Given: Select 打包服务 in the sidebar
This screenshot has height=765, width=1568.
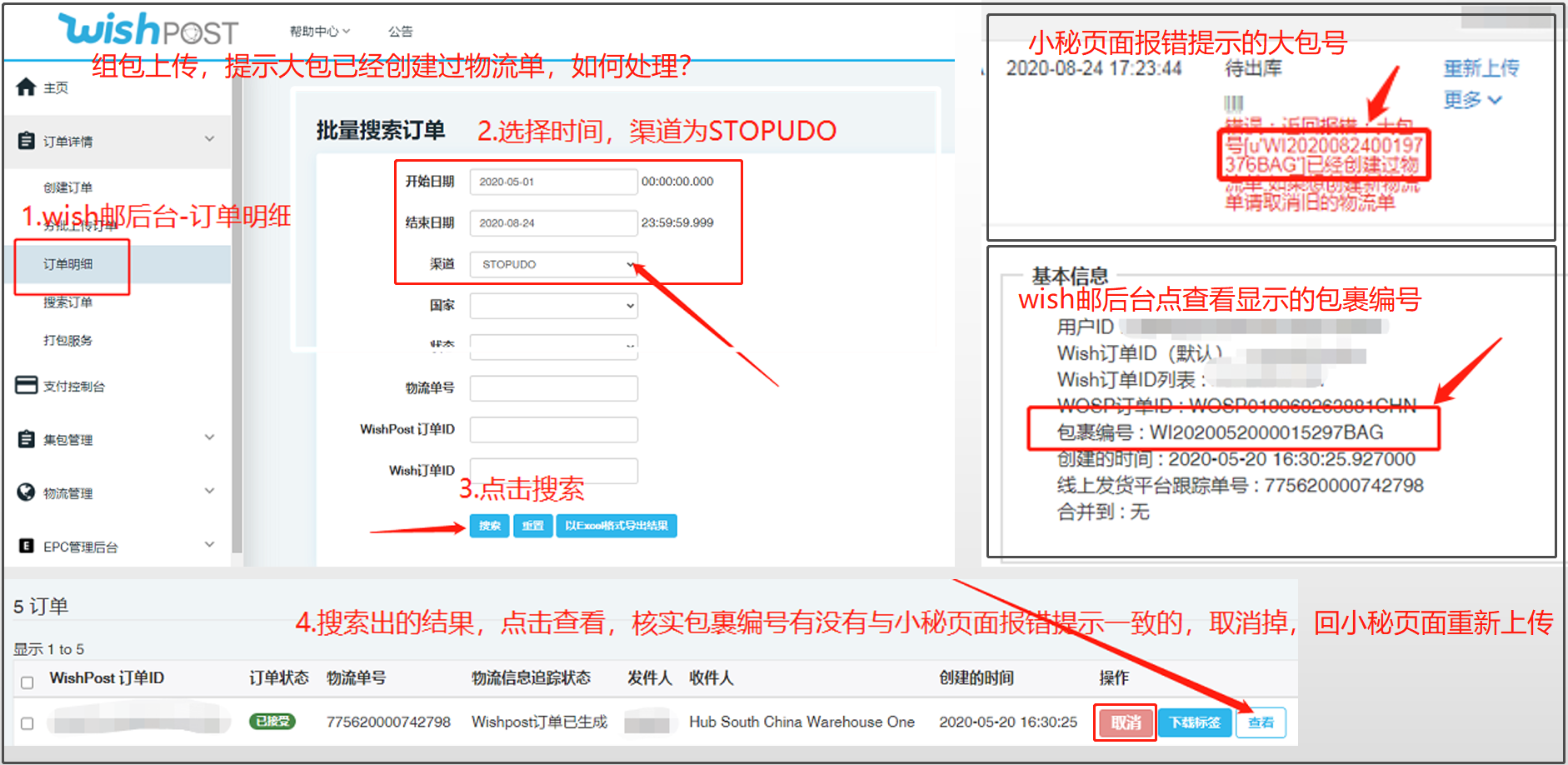Looking at the screenshot, I should coord(68,340).
